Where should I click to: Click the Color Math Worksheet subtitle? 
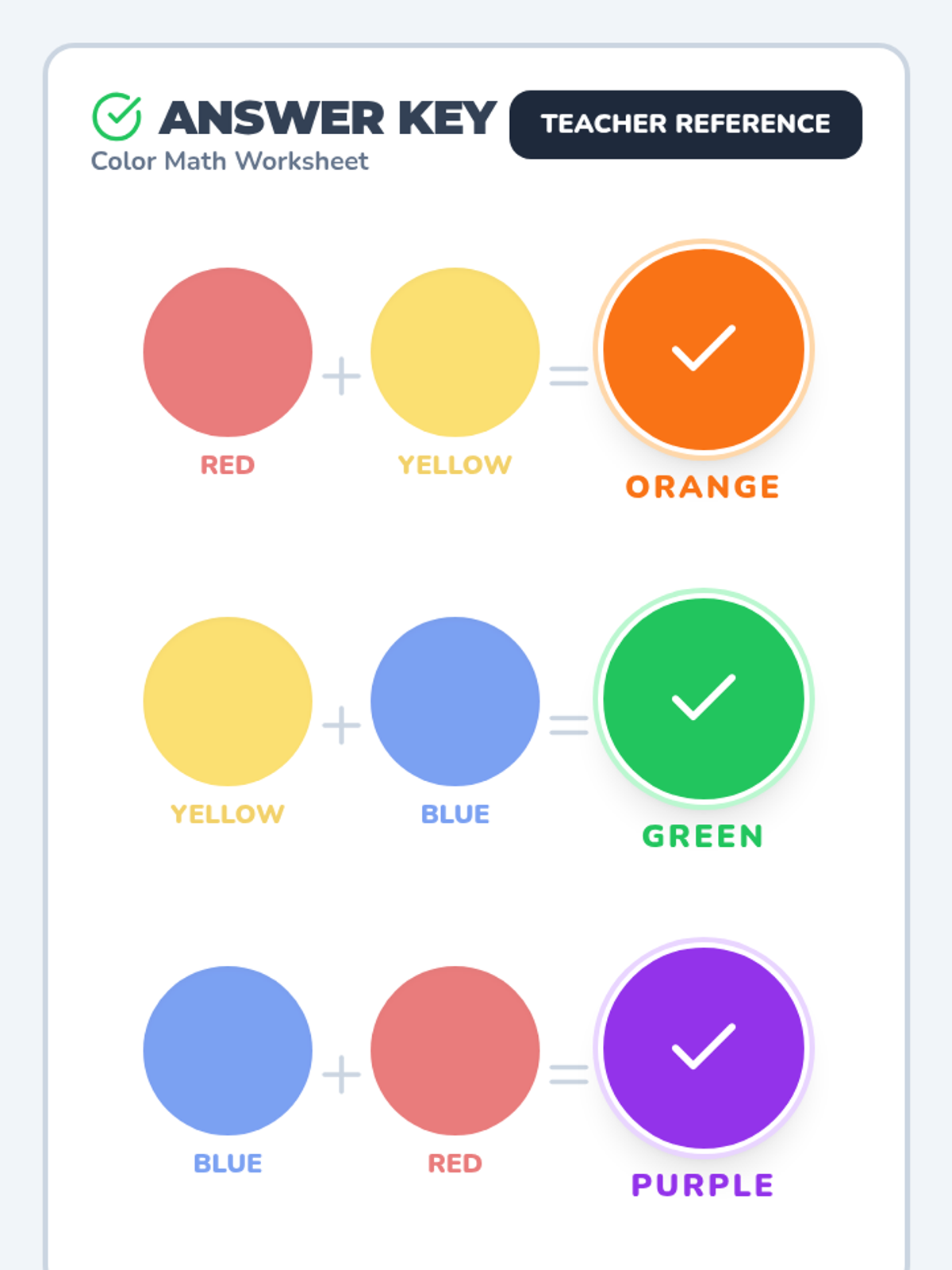click(x=229, y=161)
